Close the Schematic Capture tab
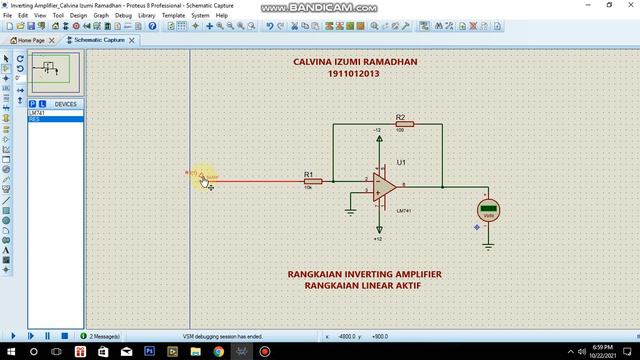The image size is (640, 360). pos(132,40)
